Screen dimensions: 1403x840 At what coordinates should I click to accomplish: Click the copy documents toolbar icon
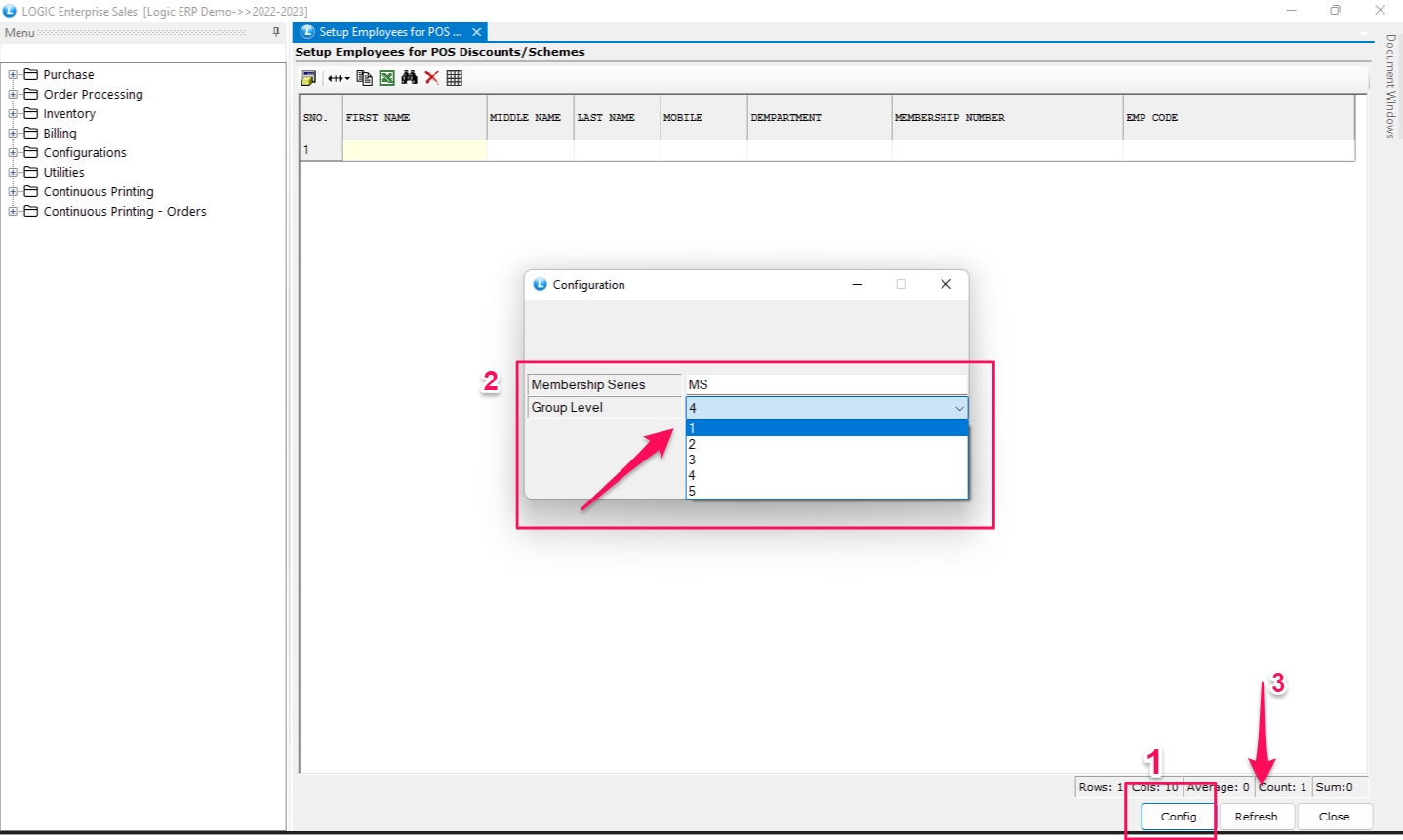coord(364,78)
